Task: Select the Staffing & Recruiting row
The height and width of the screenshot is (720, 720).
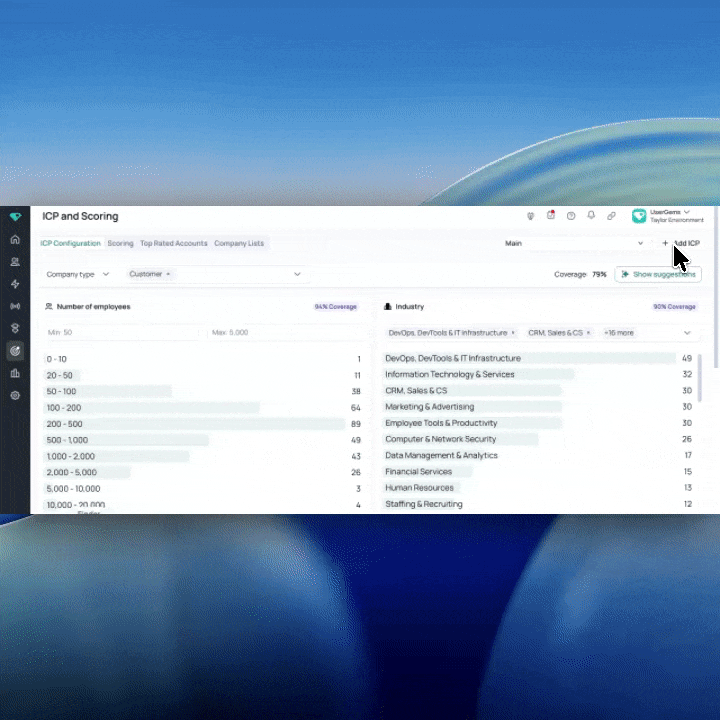Action: click(538, 504)
